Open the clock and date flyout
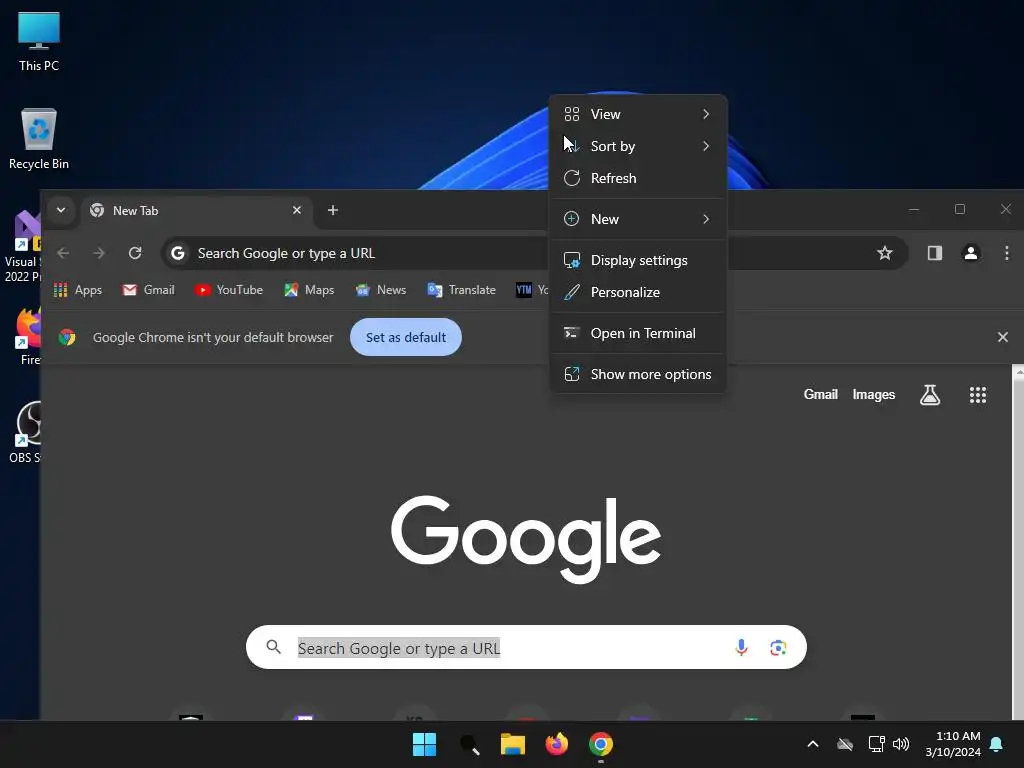 coord(953,744)
